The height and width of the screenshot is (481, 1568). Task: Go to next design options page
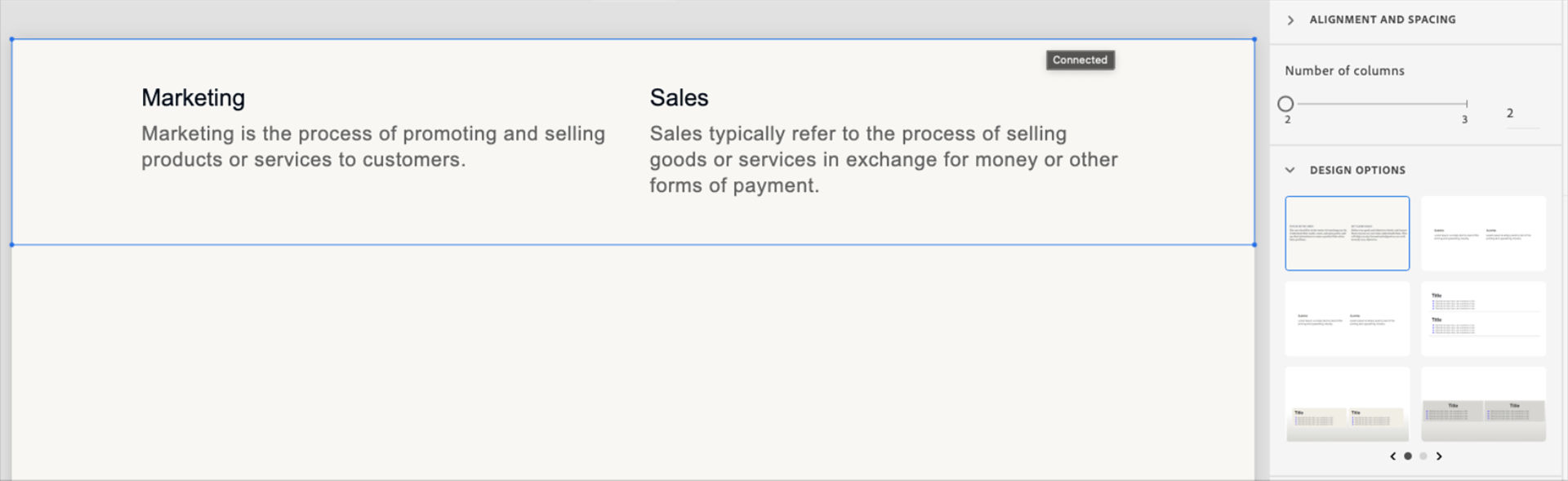(x=1439, y=457)
